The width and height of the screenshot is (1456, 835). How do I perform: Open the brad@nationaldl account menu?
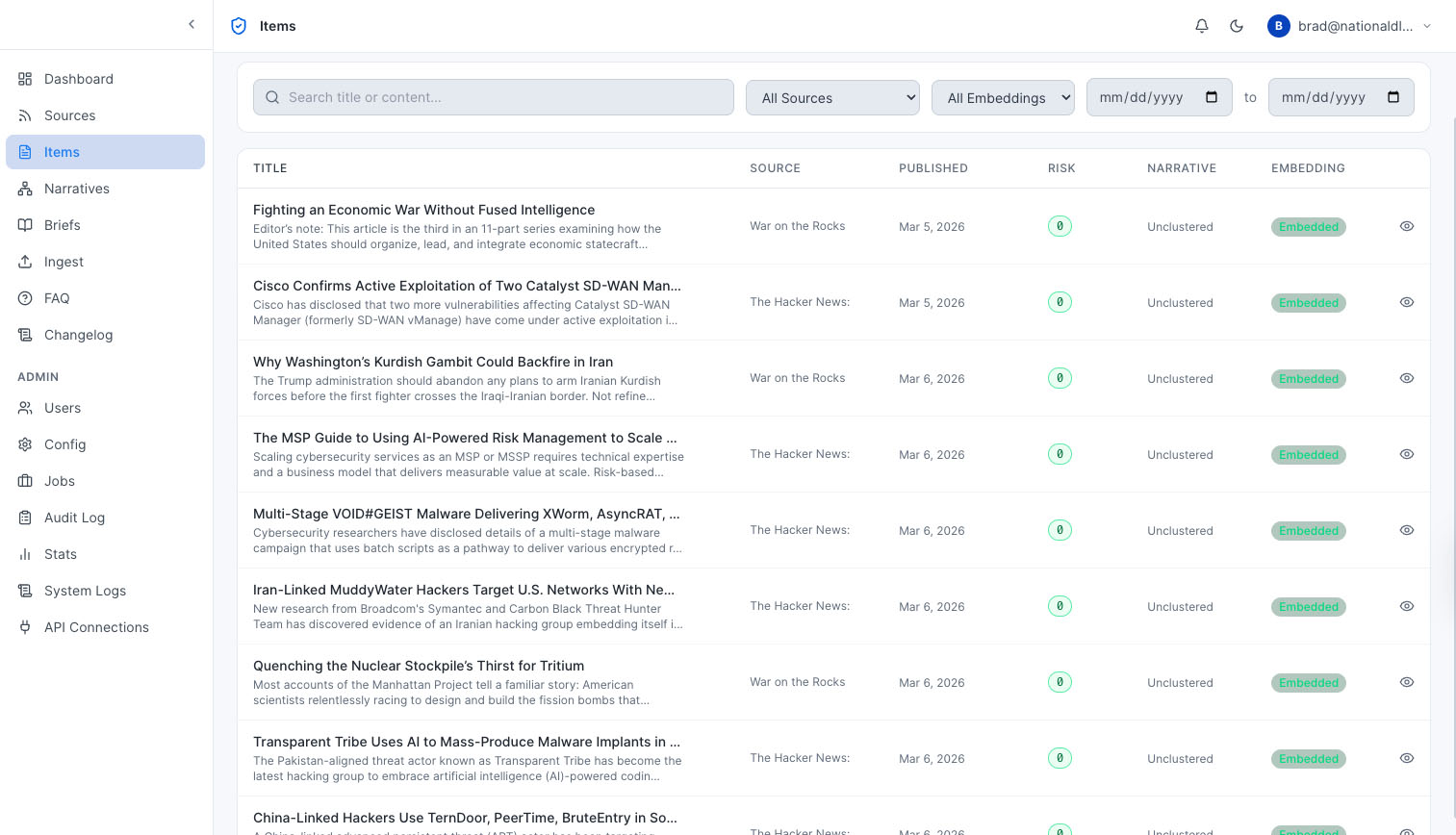point(1349,26)
